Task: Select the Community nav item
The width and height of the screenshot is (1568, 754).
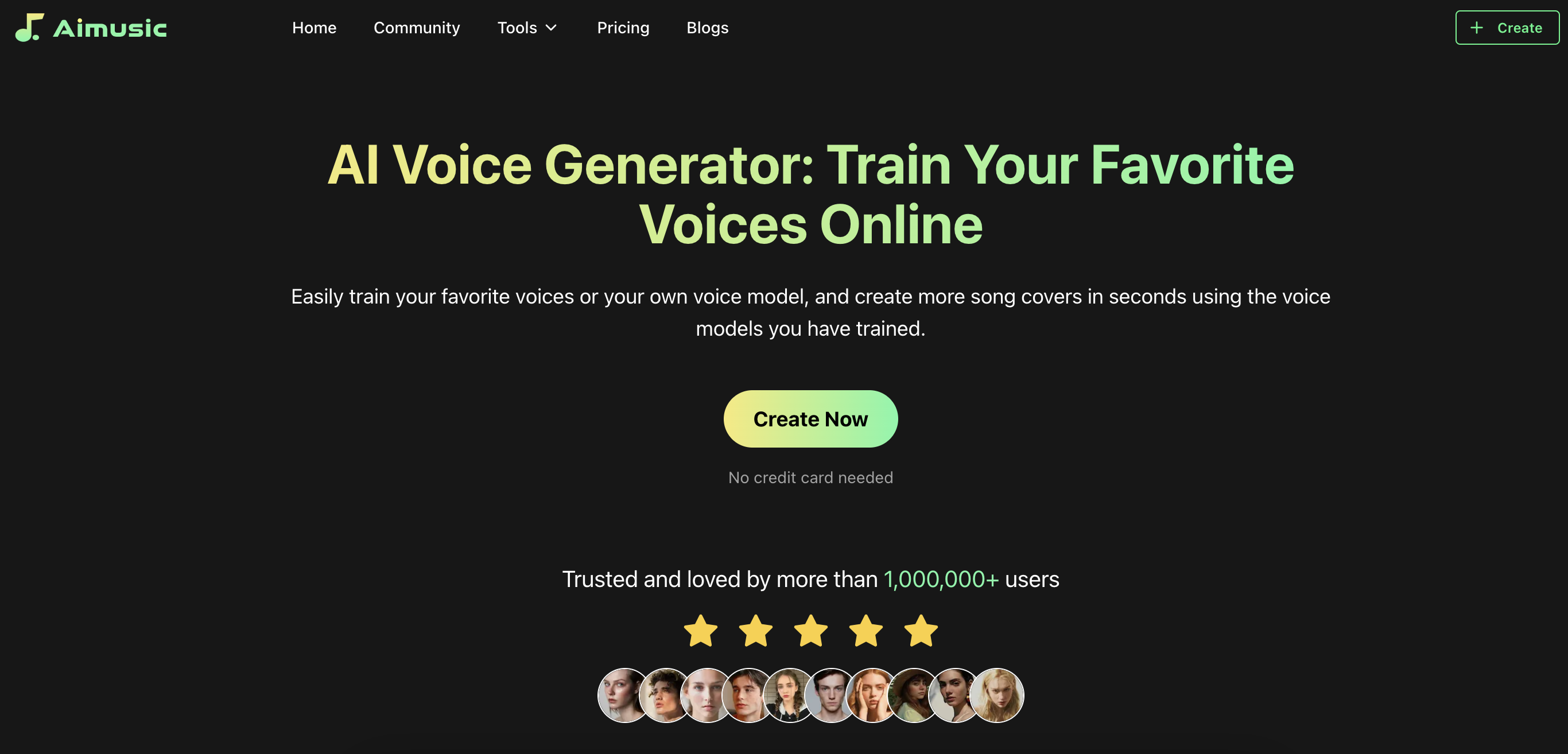Action: point(416,27)
